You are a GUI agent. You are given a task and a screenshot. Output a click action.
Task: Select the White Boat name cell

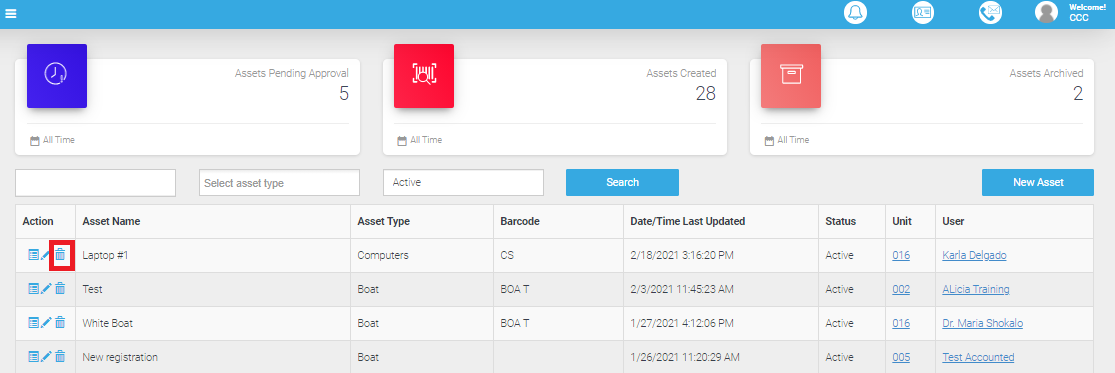pyautogui.click(x=213, y=323)
